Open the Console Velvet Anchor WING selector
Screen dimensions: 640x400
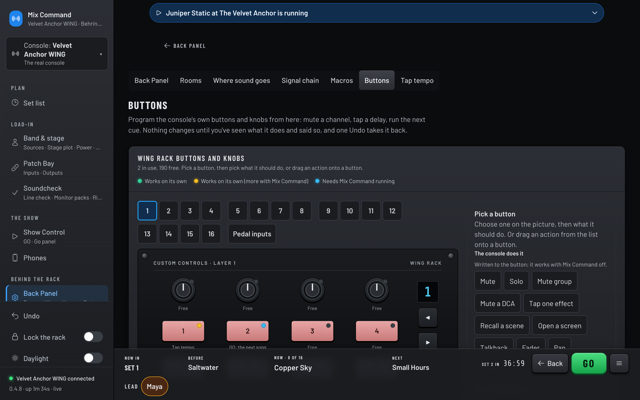point(57,54)
